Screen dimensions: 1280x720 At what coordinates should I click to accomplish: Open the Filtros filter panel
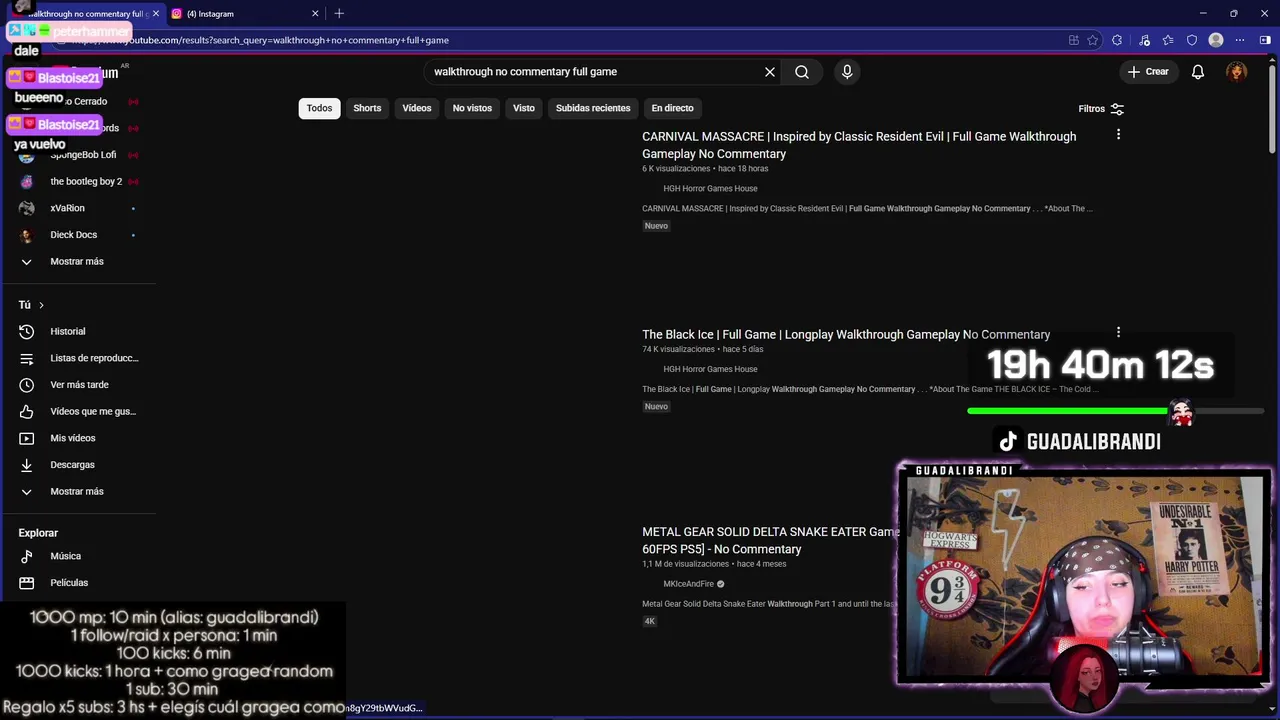point(1101,109)
